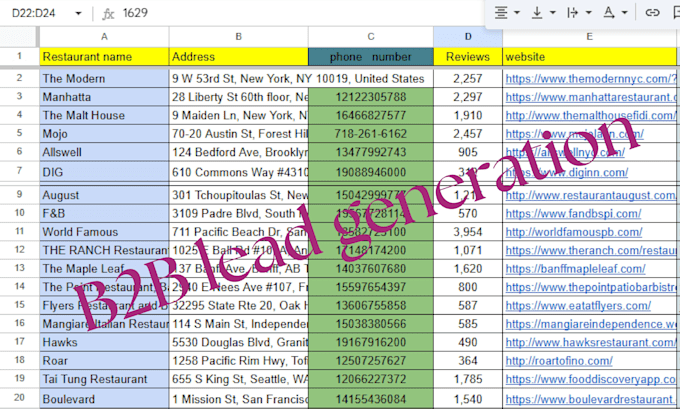The image size is (680, 409).
Task: Open the eatatflyers.com link
Action: click(x=578, y=306)
